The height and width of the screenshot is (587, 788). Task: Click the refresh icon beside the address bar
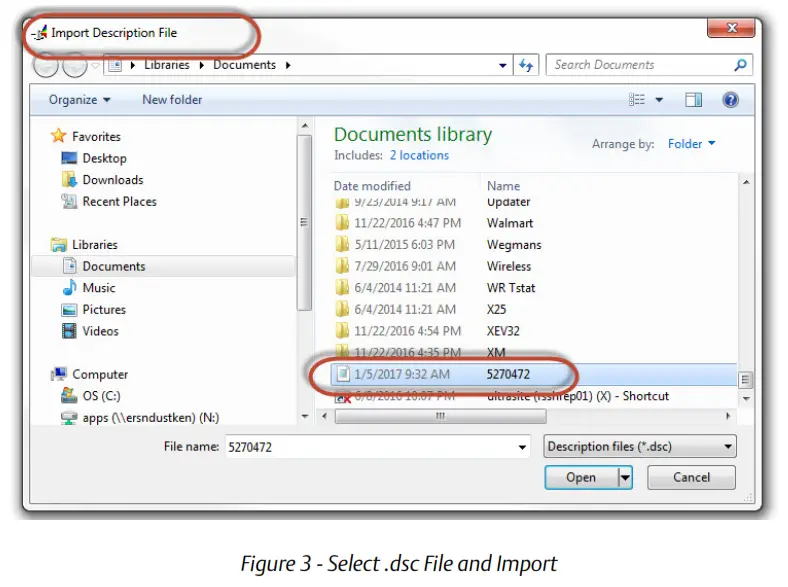(526, 65)
